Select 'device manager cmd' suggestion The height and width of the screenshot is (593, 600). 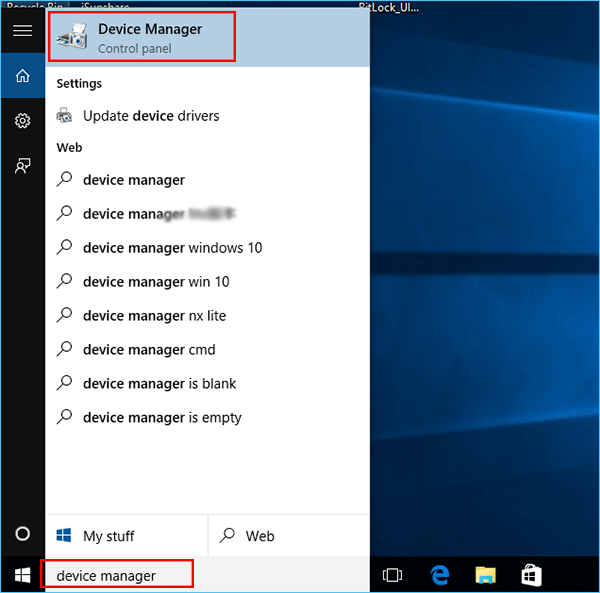tap(149, 350)
